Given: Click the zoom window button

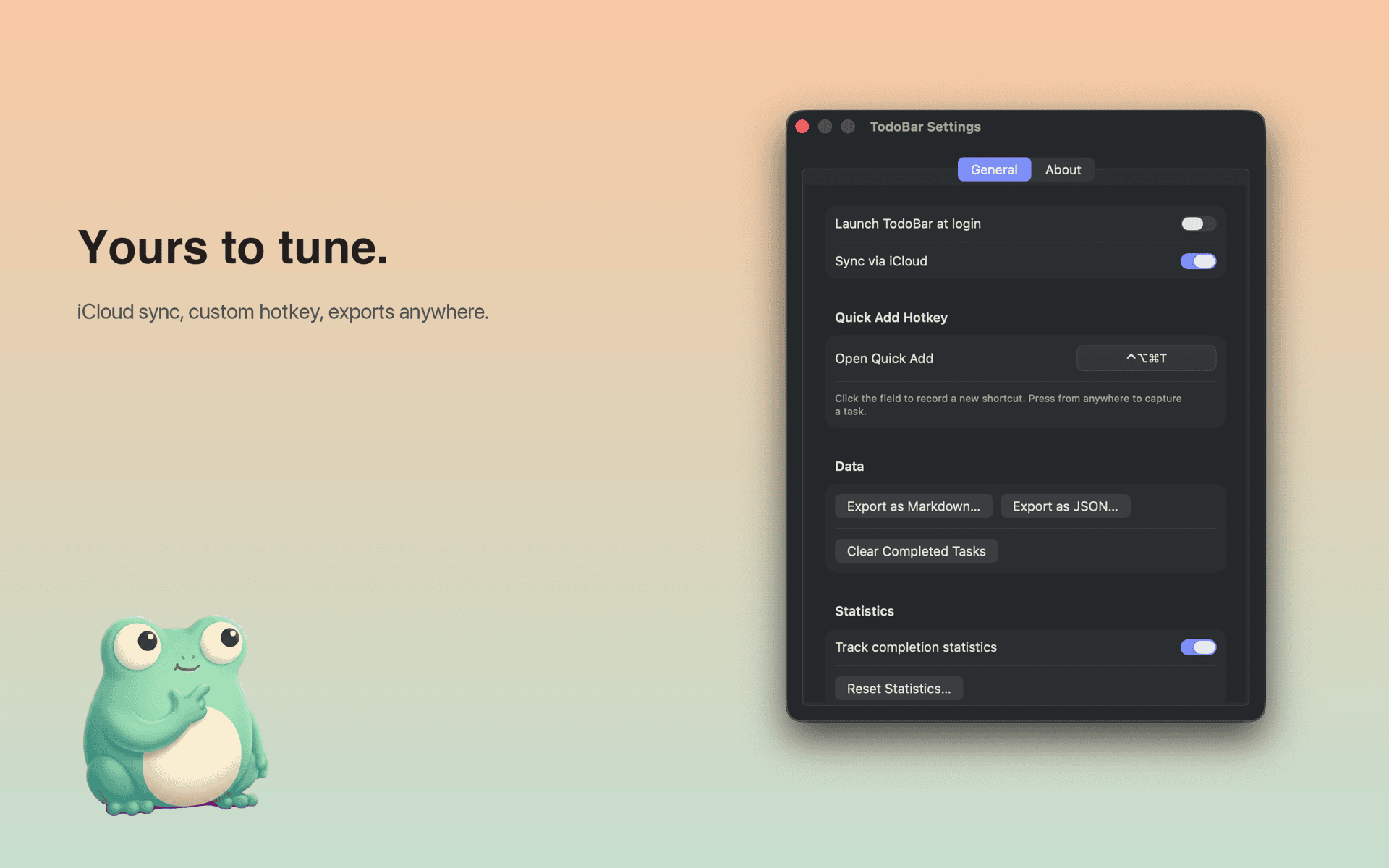Looking at the screenshot, I should click(848, 127).
